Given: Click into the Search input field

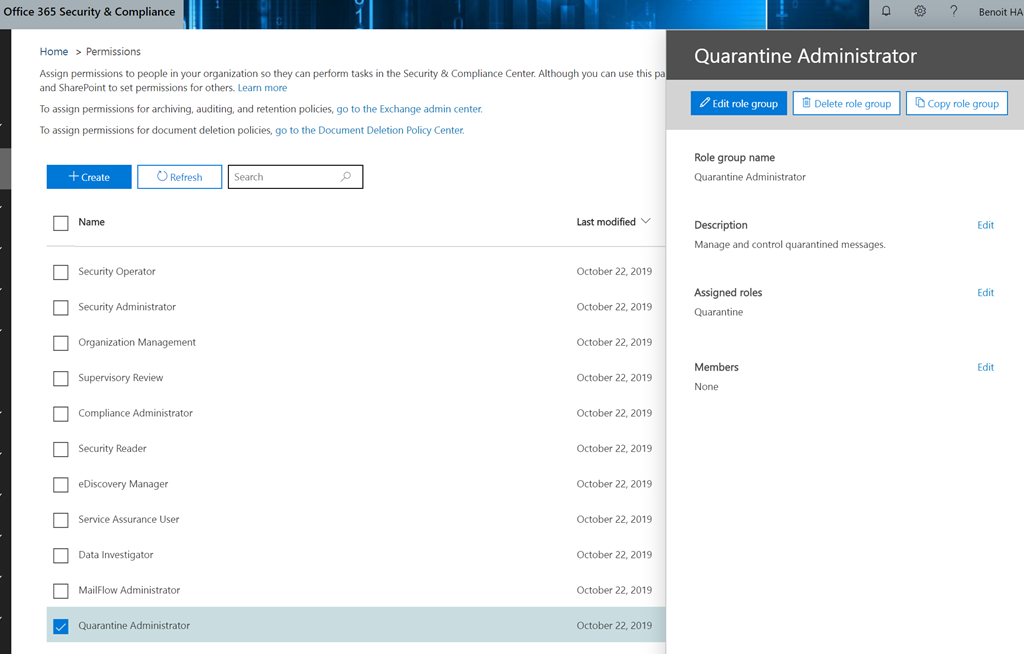Looking at the screenshot, I should [x=283, y=177].
